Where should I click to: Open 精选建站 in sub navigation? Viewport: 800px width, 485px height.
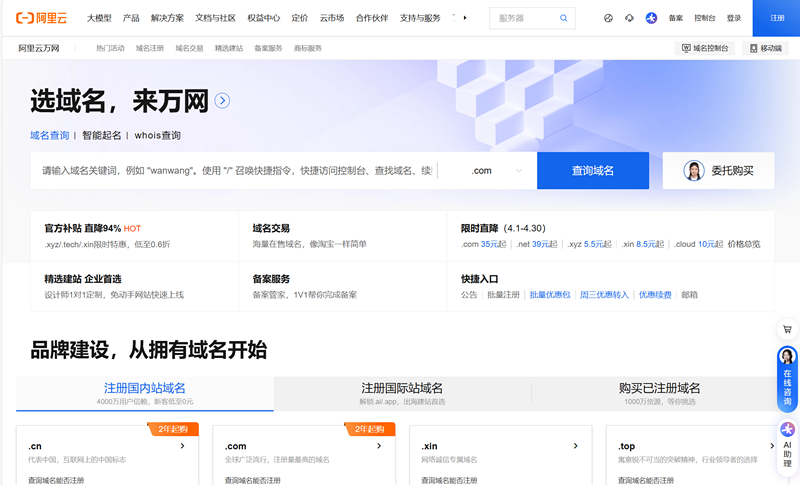(x=229, y=48)
